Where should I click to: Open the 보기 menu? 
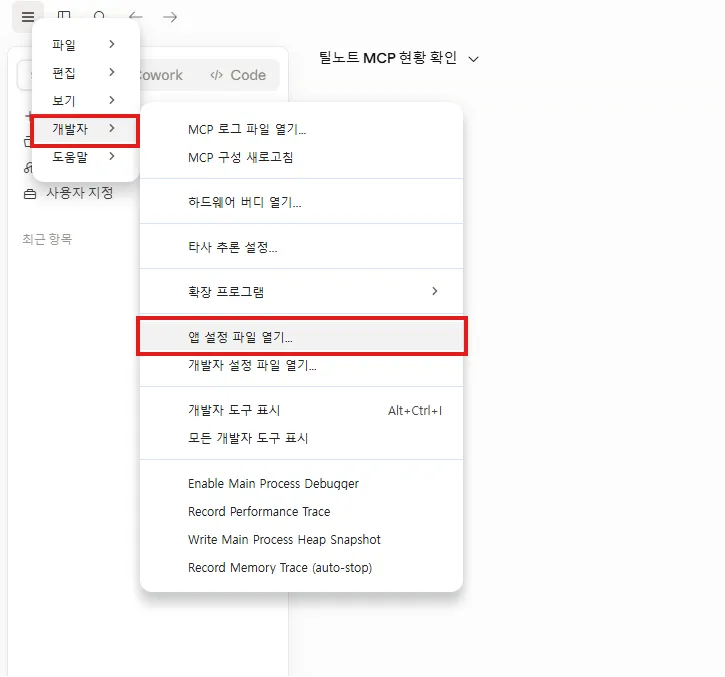[86, 100]
